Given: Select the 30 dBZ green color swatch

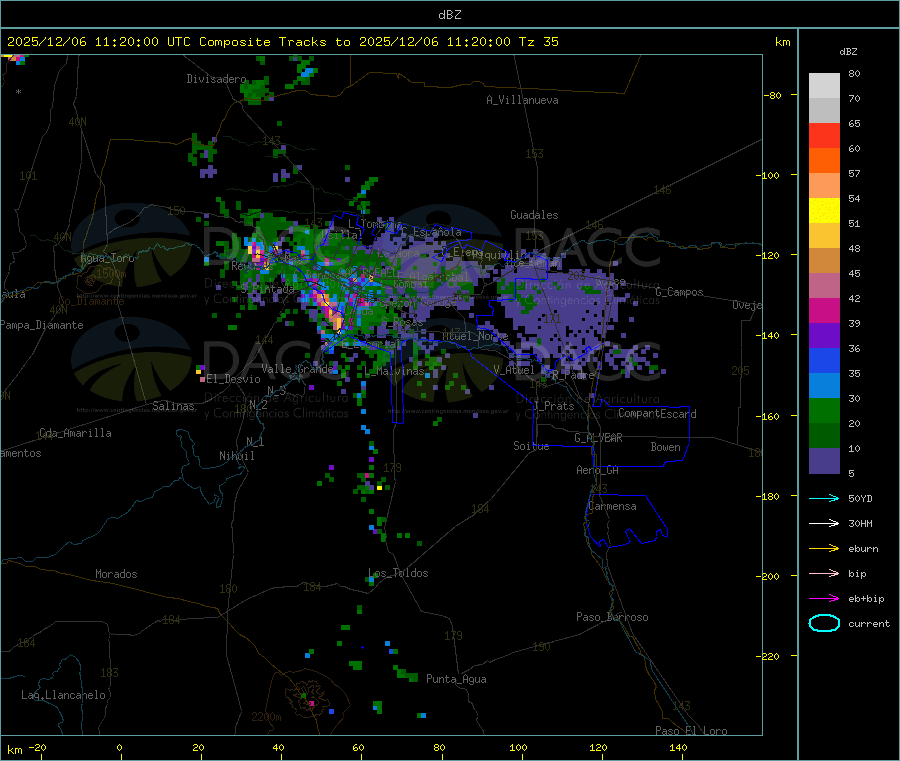Looking at the screenshot, I should pyautogui.click(x=824, y=410).
